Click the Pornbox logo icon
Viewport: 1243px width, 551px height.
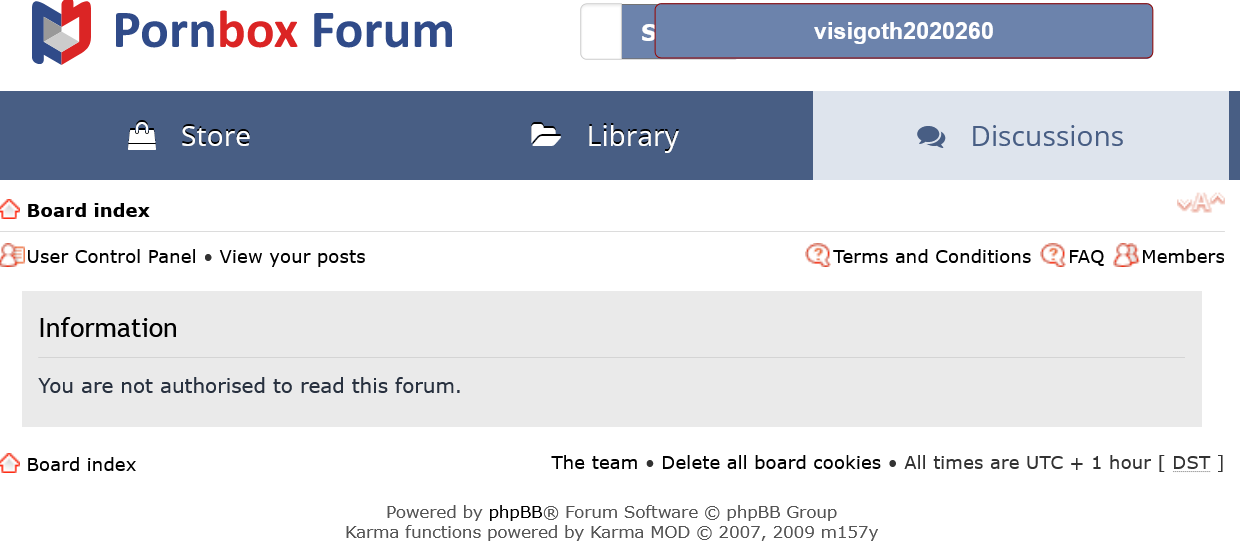click(x=61, y=32)
